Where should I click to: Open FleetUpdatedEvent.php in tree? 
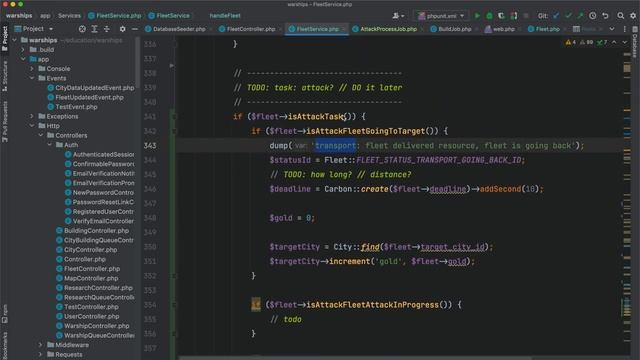point(85,97)
